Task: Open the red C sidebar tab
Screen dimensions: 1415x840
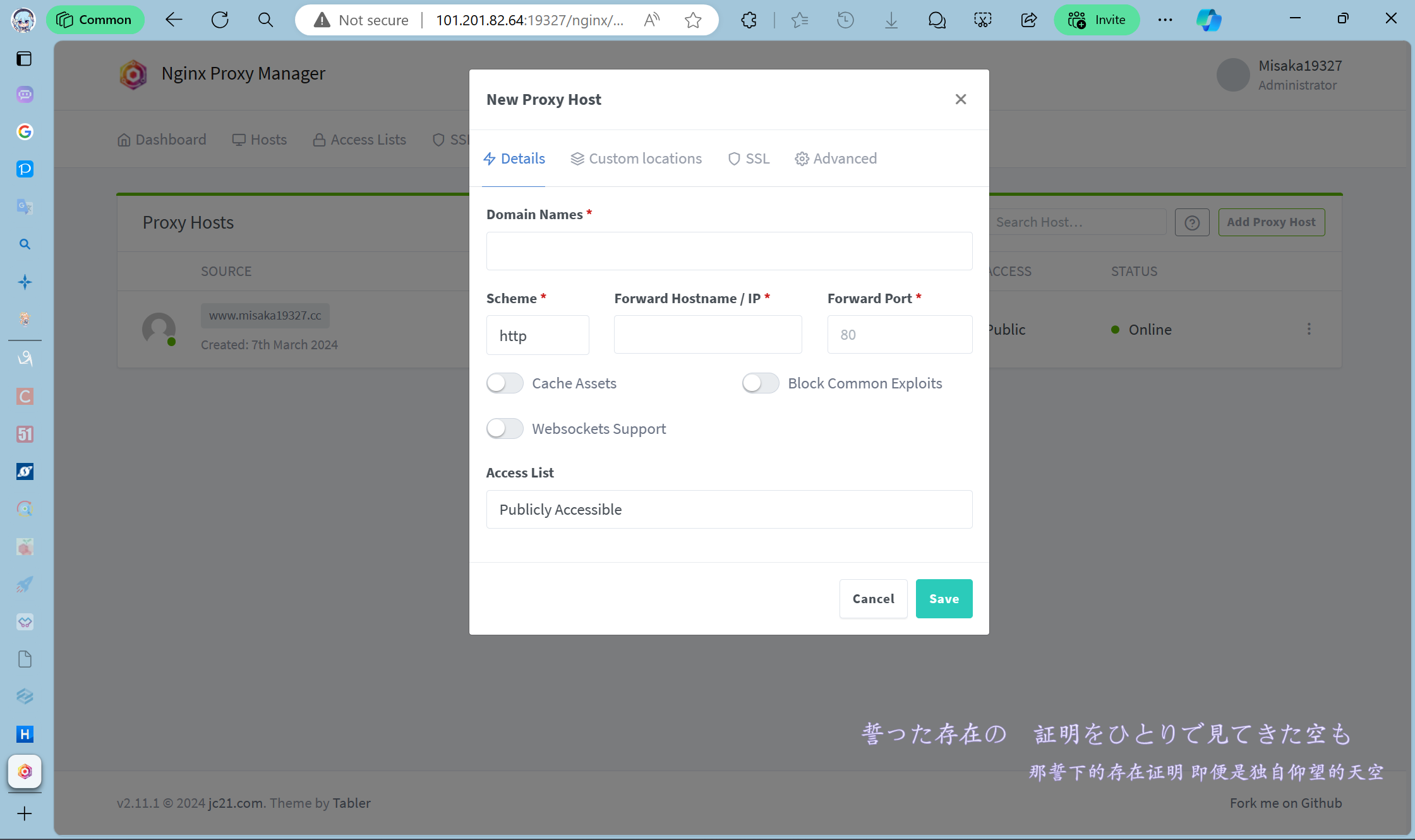Action: [25, 397]
